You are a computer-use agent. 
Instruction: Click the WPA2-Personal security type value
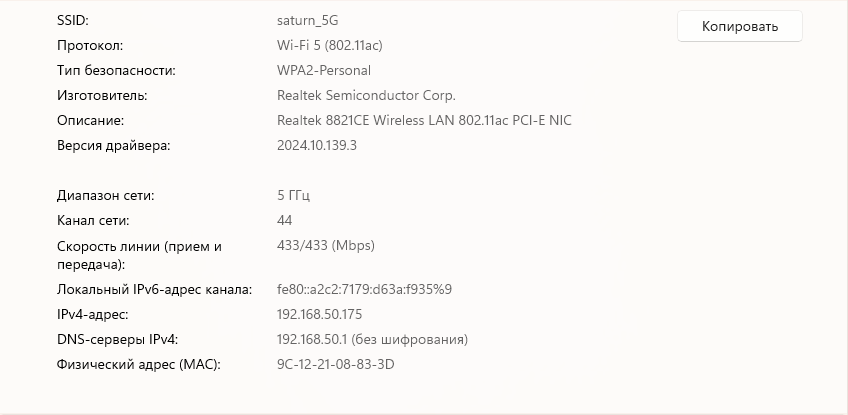pyautogui.click(x=323, y=71)
